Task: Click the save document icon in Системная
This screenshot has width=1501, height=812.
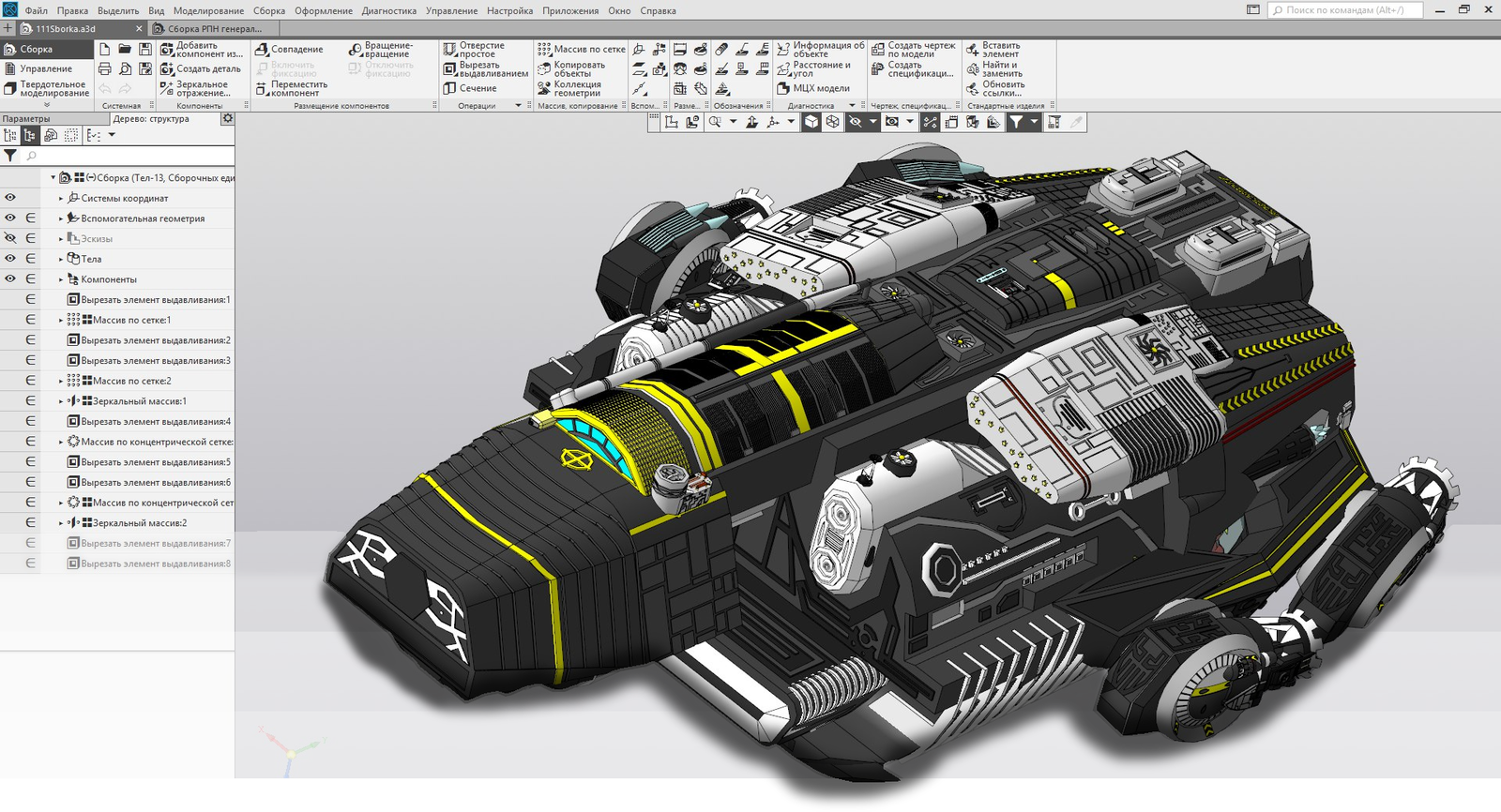Action: coord(145,49)
